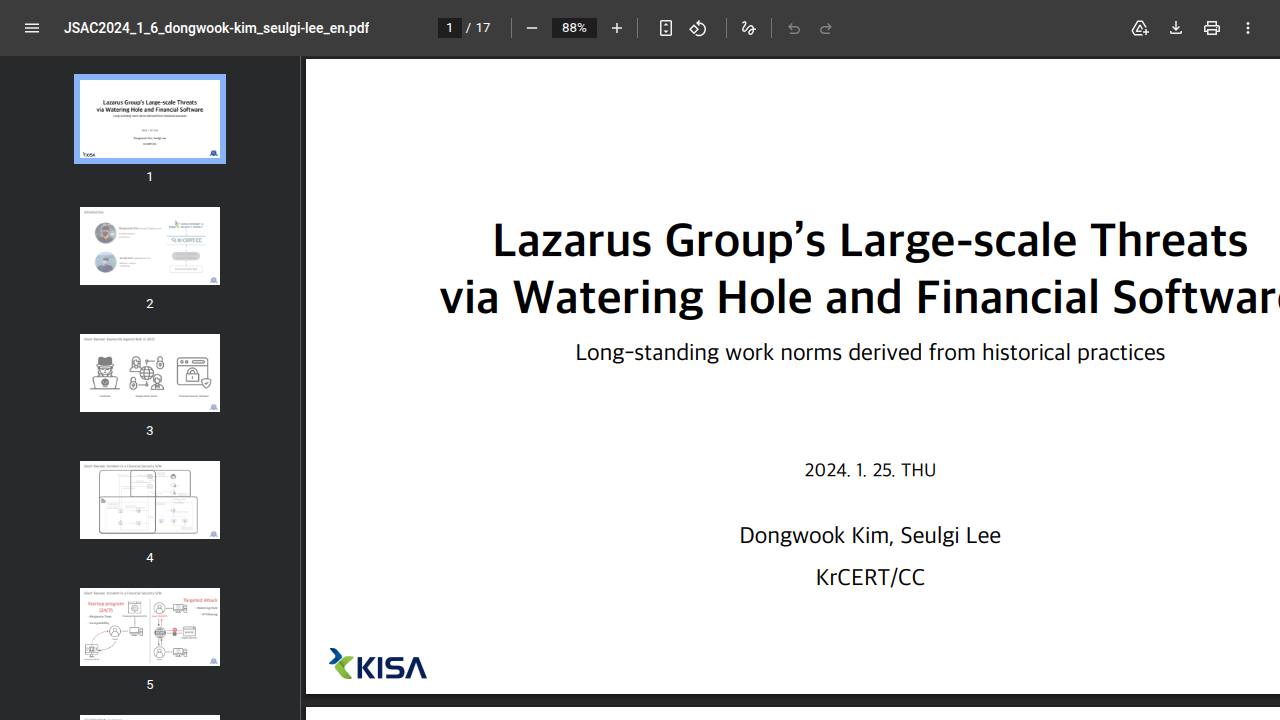Viewport: 1280px width, 720px height.
Task: Click the undo arrow icon
Action: pos(794,28)
